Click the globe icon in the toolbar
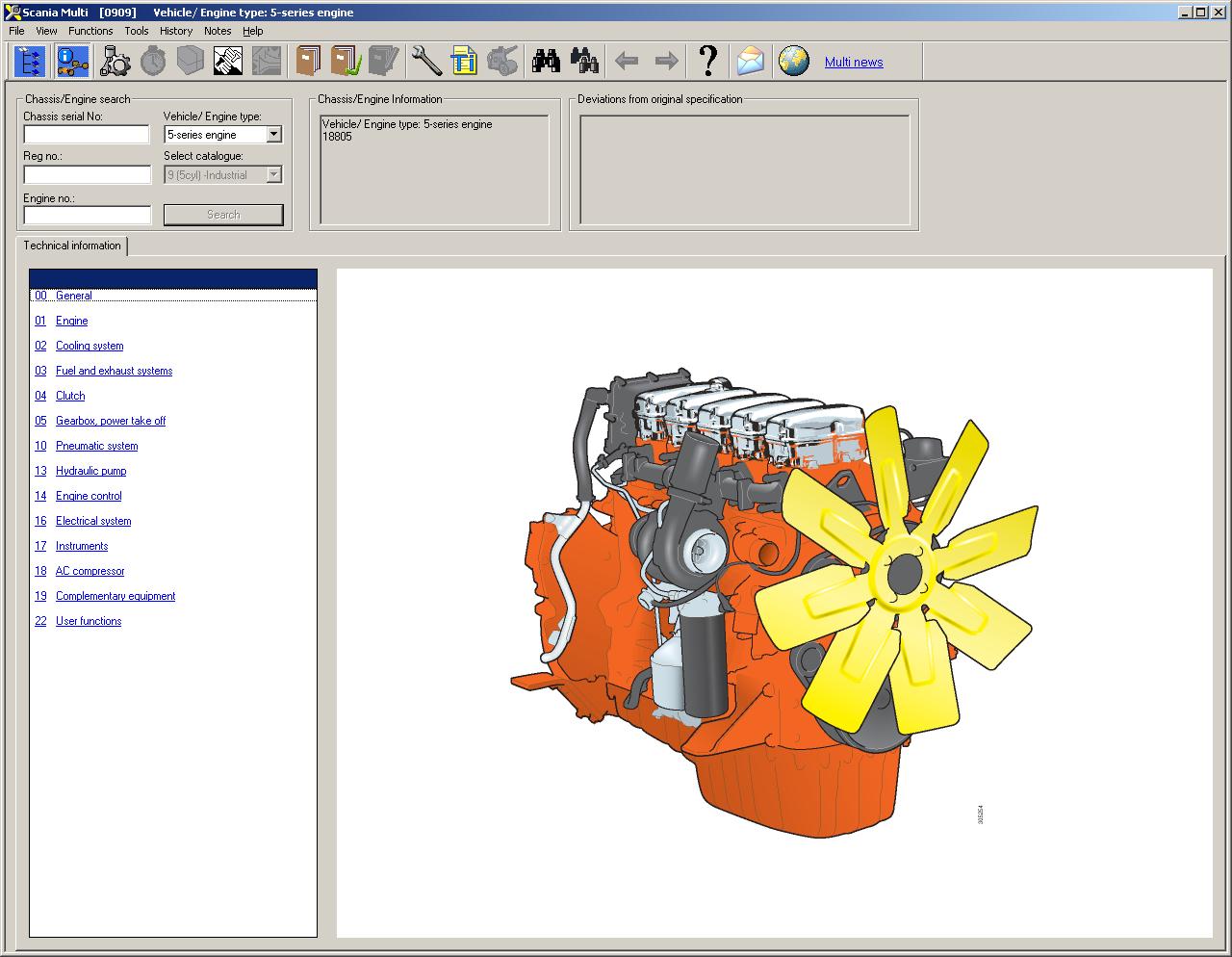This screenshot has height=957, width=1232. pyautogui.click(x=794, y=62)
